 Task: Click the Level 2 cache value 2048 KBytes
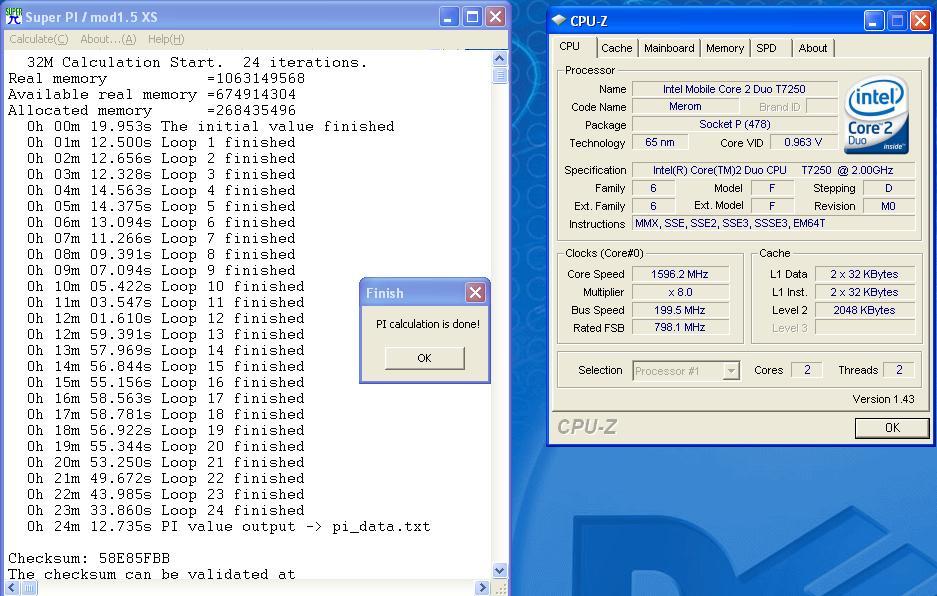click(865, 310)
